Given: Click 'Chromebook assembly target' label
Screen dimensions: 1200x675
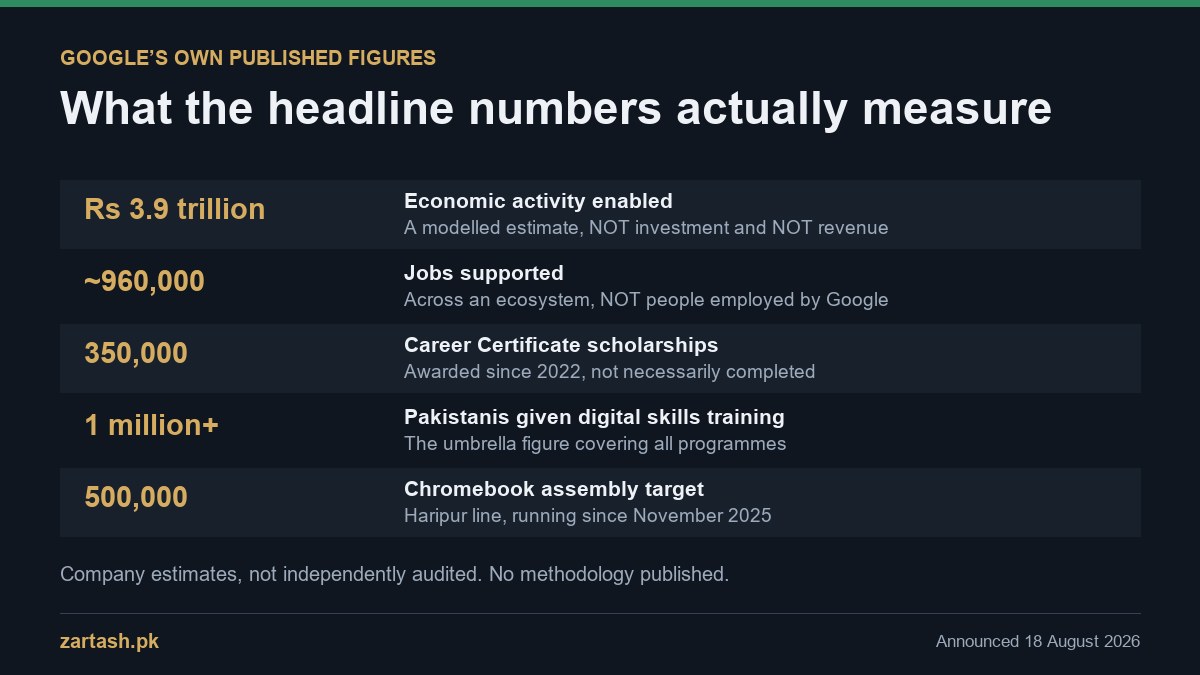Looking at the screenshot, I should 554,489.
